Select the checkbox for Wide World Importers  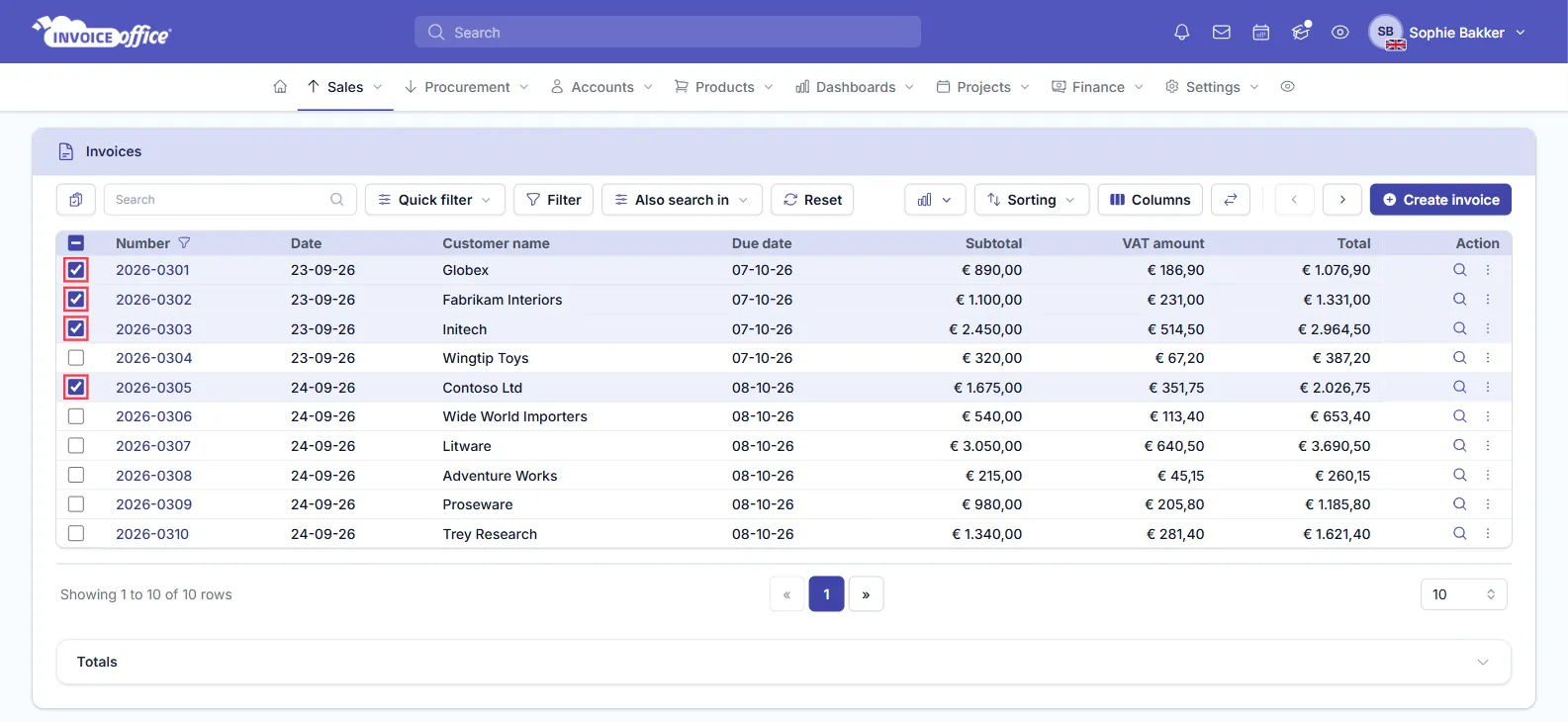coord(76,416)
